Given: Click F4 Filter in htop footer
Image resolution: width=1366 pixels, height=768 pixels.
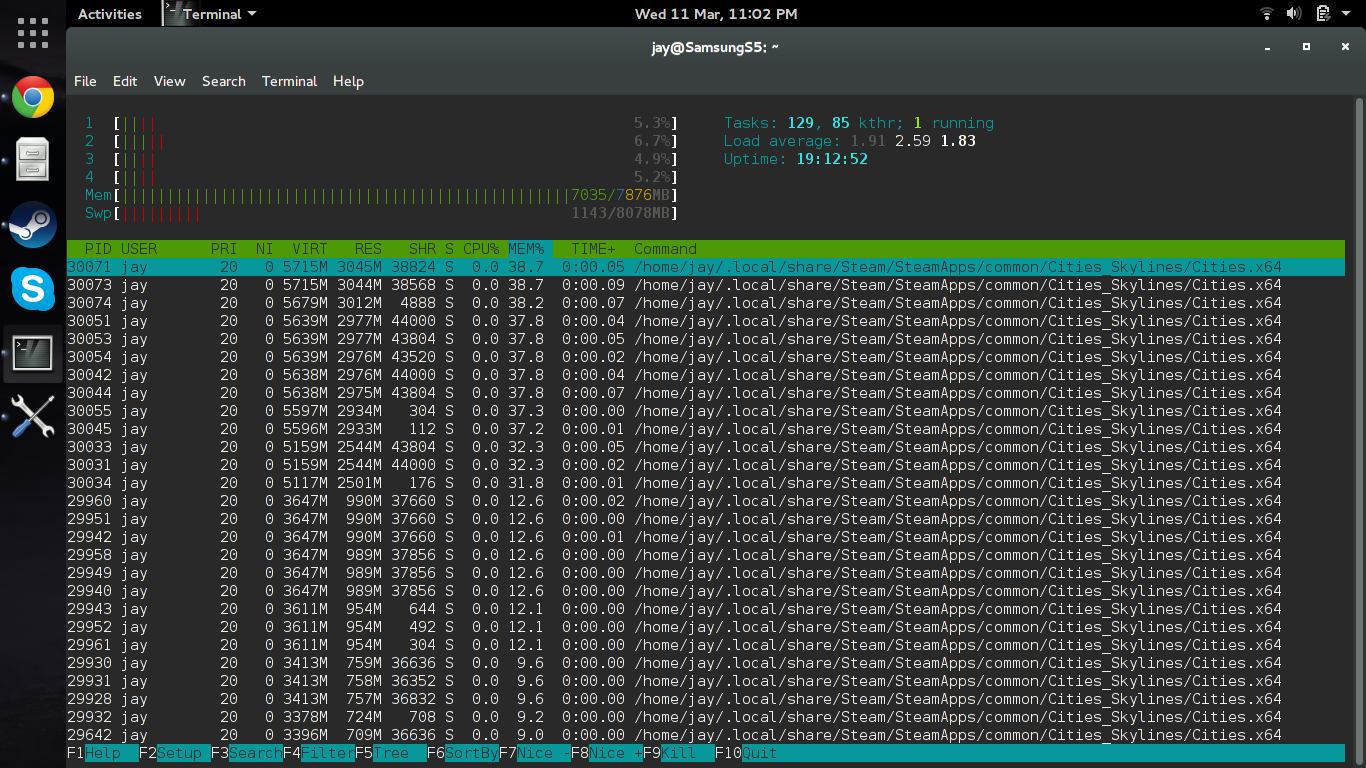Looking at the screenshot, I should point(318,753).
